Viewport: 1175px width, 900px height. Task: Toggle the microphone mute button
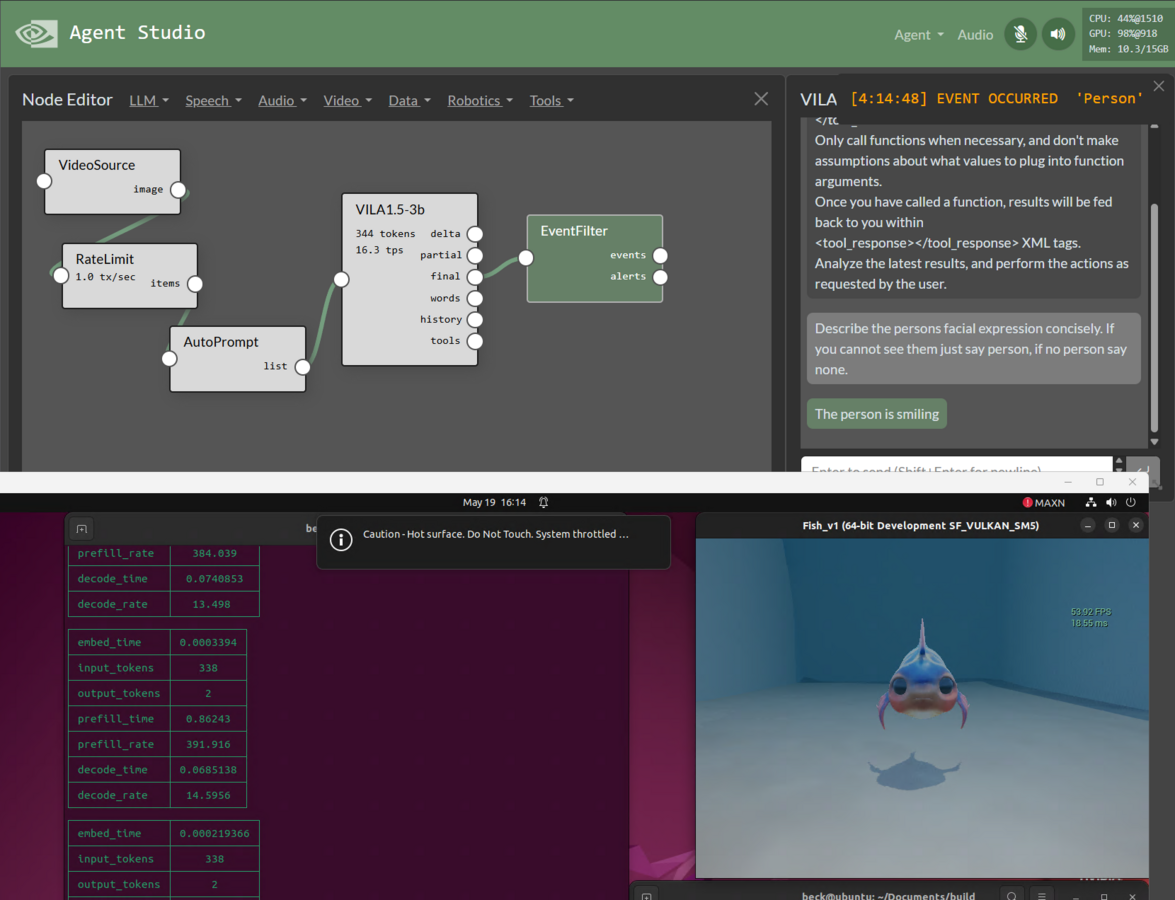1020,34
